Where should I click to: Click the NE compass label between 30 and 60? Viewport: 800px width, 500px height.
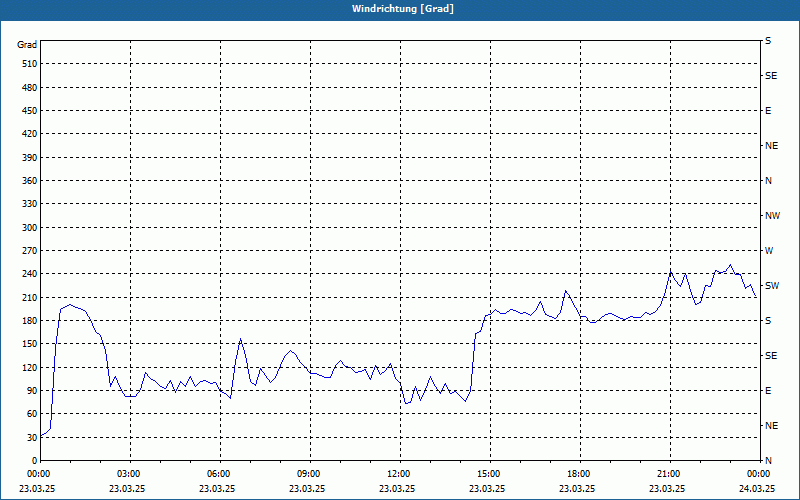(771, 426)
